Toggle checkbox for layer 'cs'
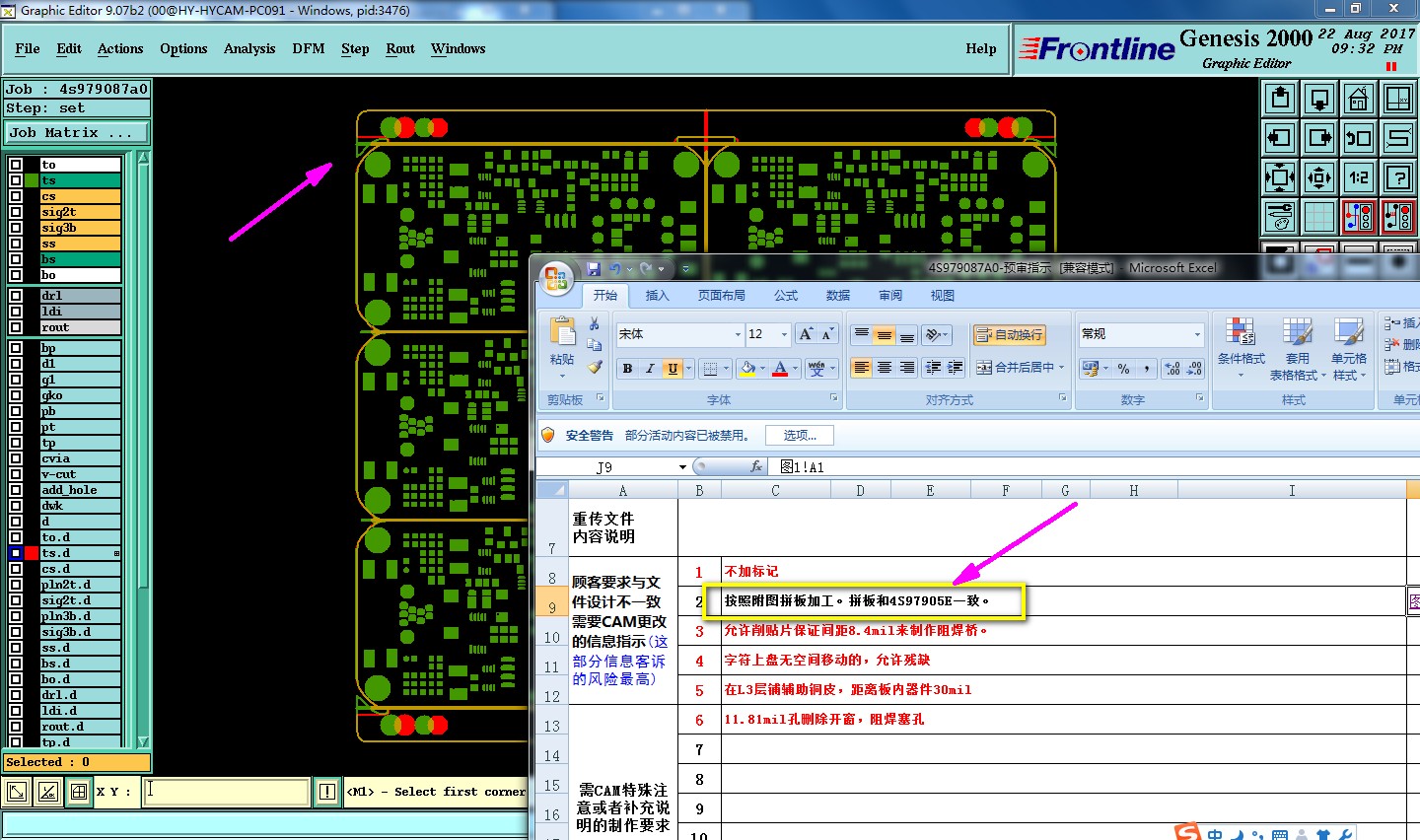 (16, 196)
